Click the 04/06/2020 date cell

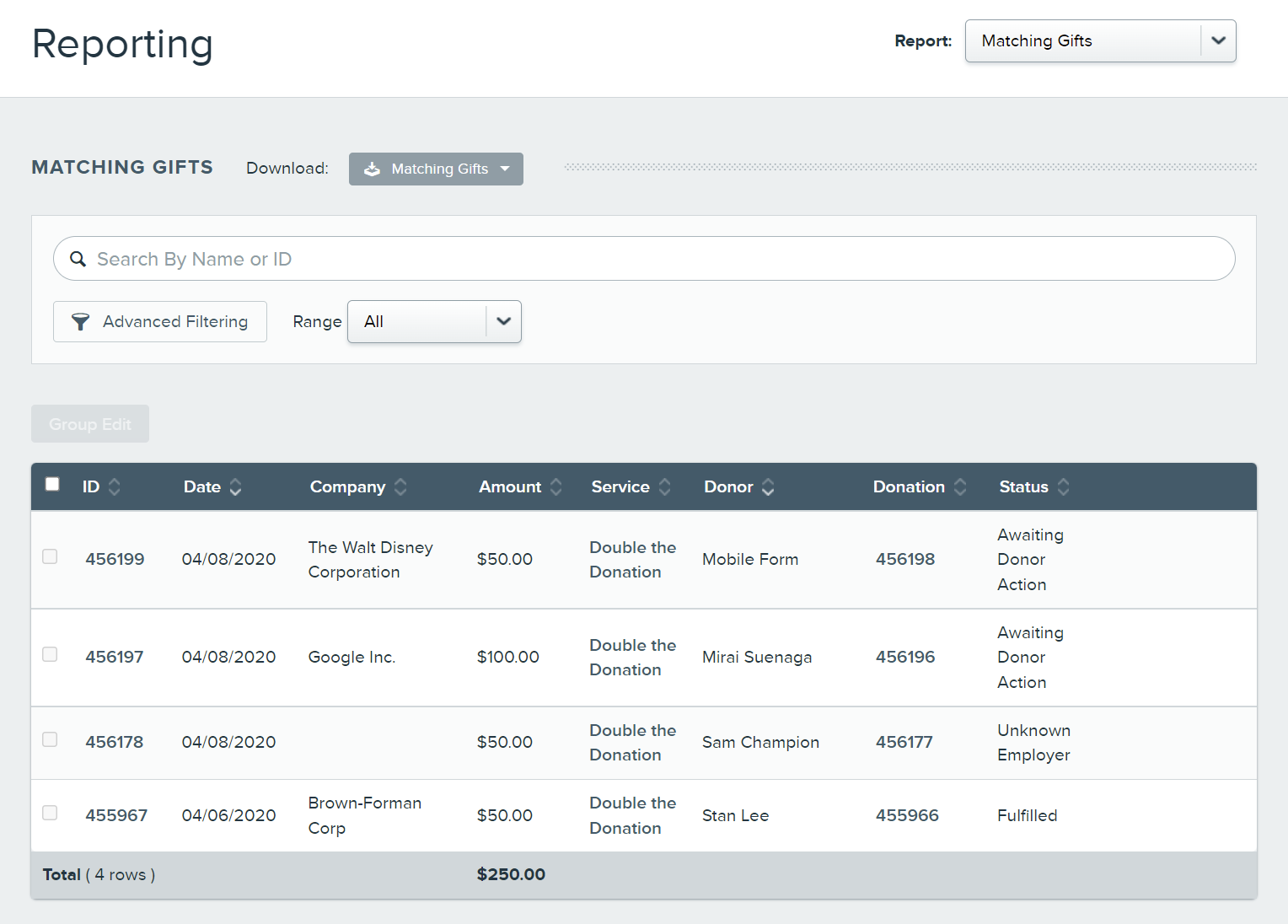[x=228, y=815]
